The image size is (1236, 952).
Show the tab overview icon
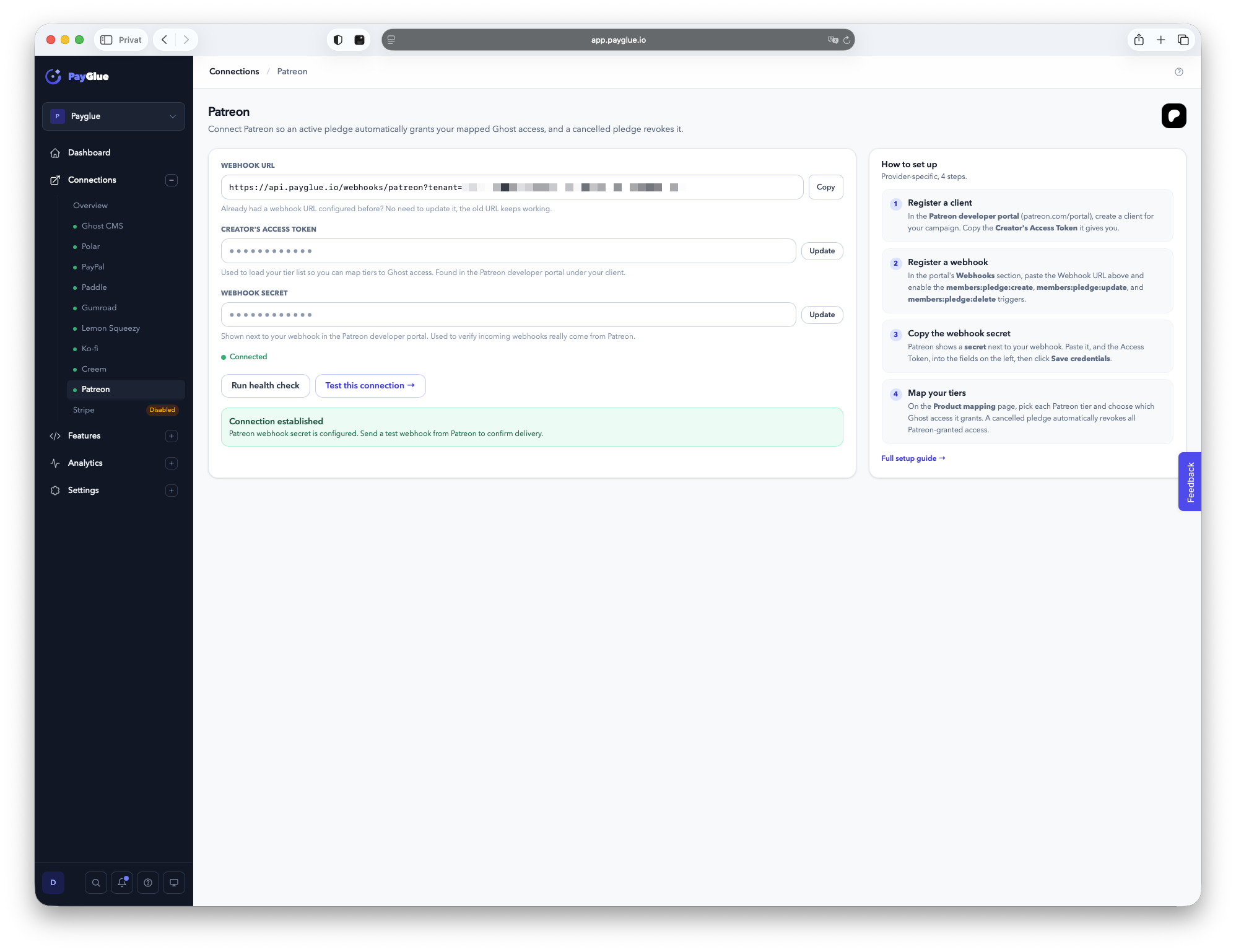(x=1183, y=40)
